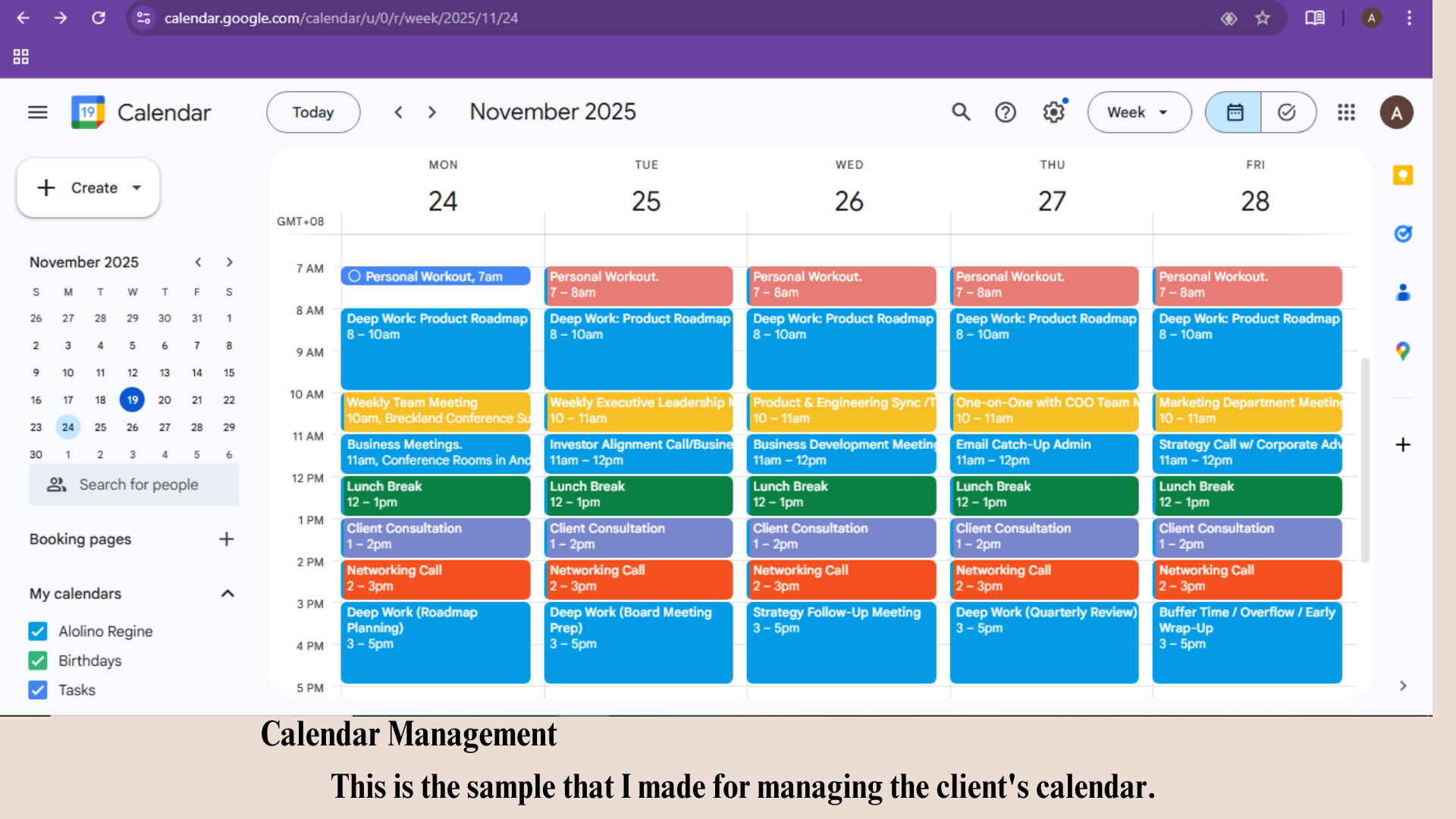
Task: Open the Google apps grid
Action: [x=1346, y=112]
